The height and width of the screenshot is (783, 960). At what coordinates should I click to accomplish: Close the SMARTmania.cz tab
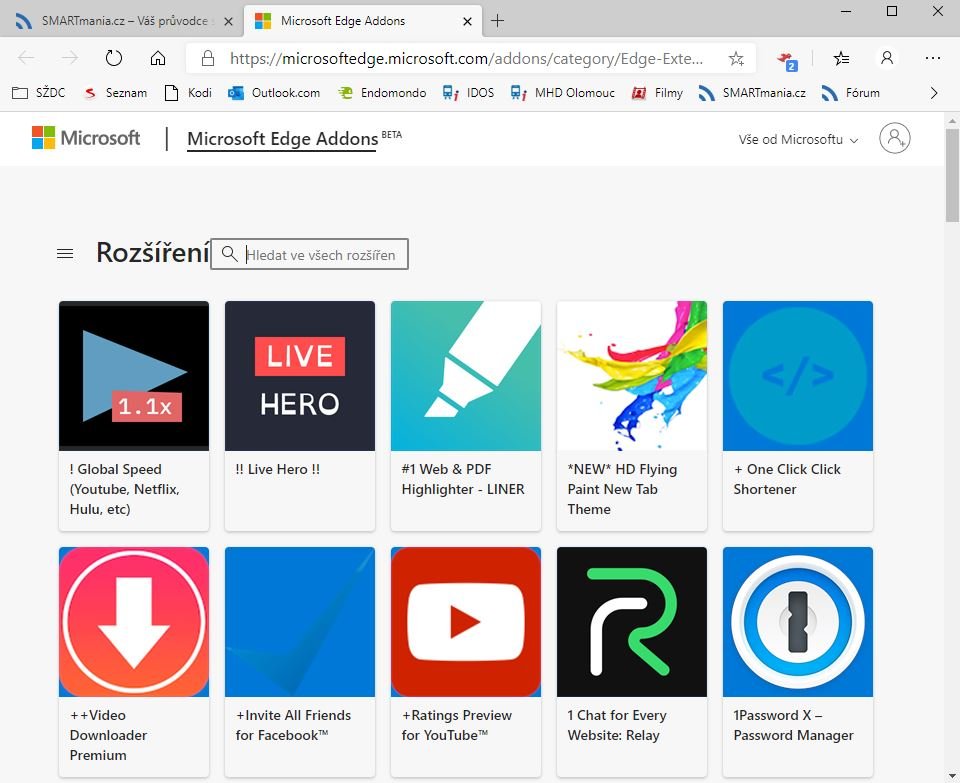tap(228, 21)
